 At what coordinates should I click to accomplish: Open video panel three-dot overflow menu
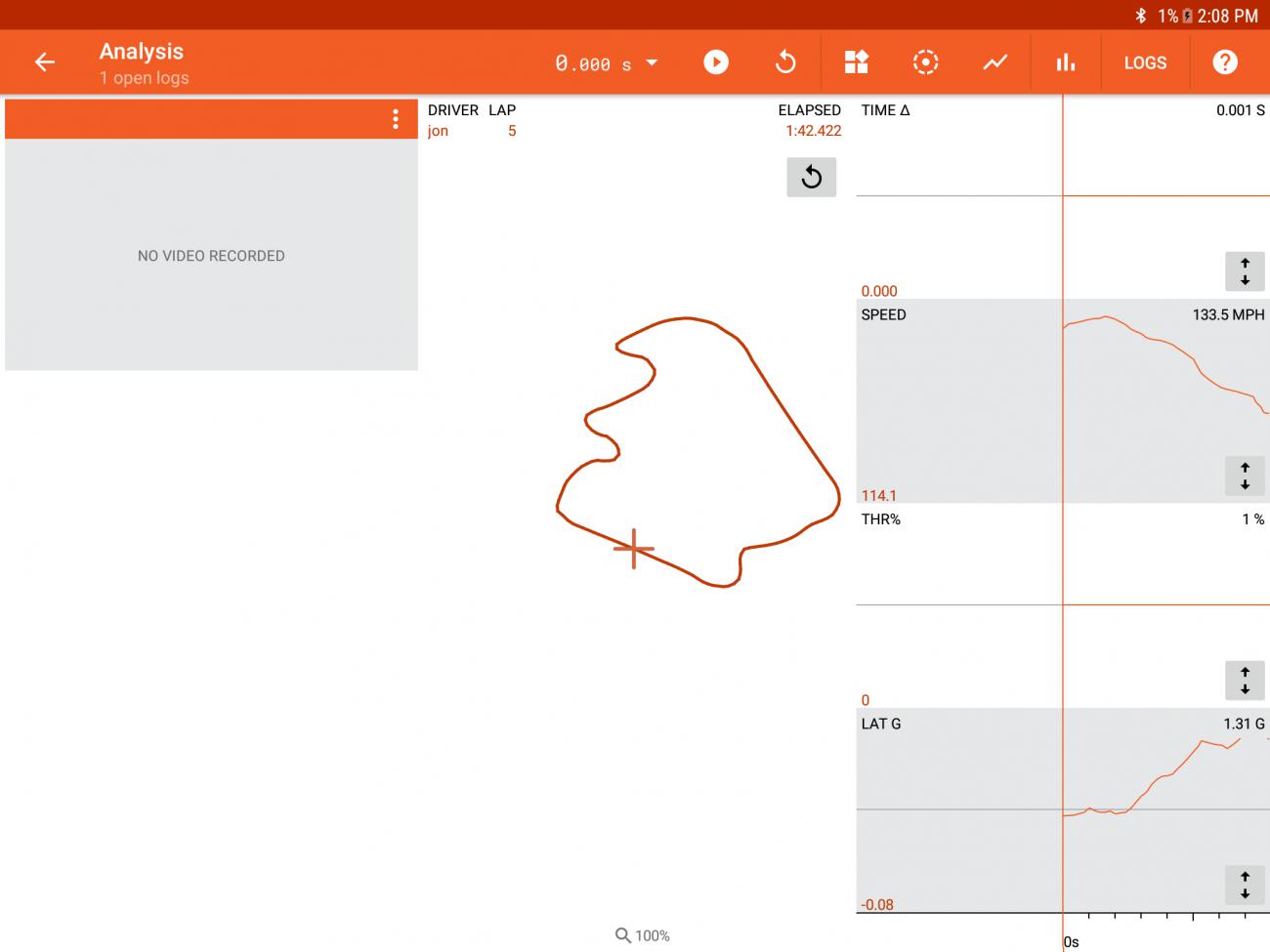[x=395, y=119]
